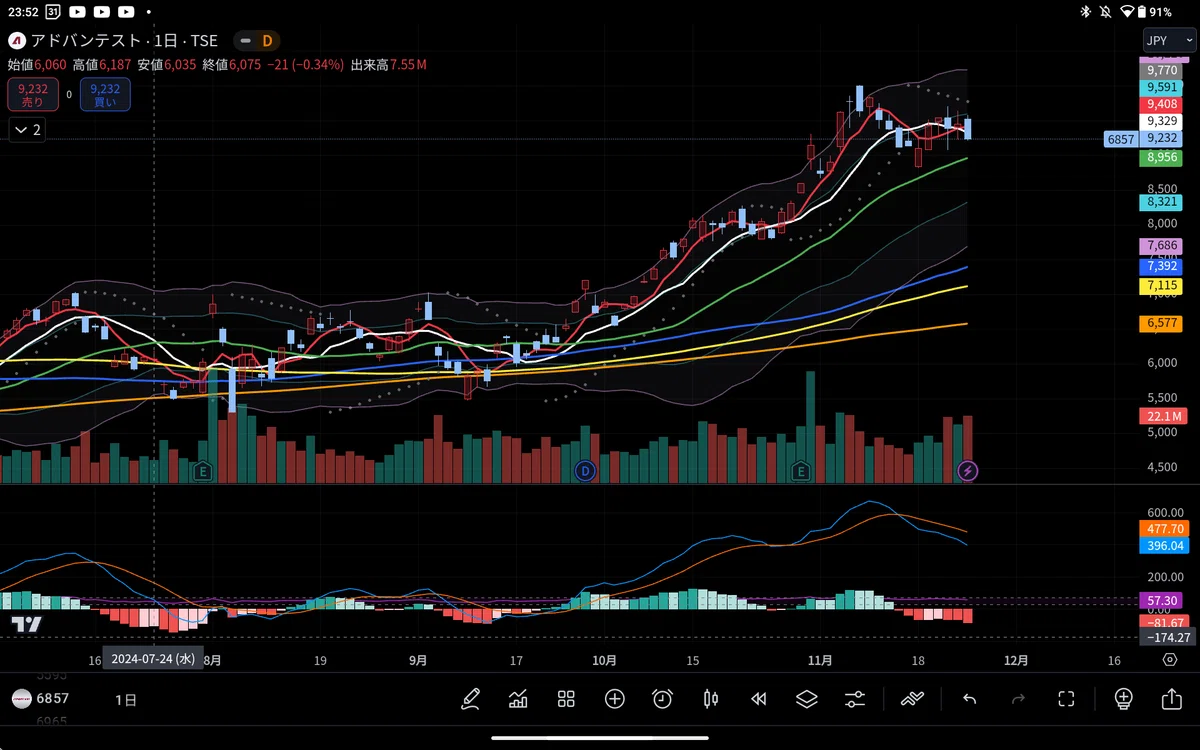The image size is (1200, 750).
Task: Tap the double-wave line icon in toolbar
Action: (912, 699)
